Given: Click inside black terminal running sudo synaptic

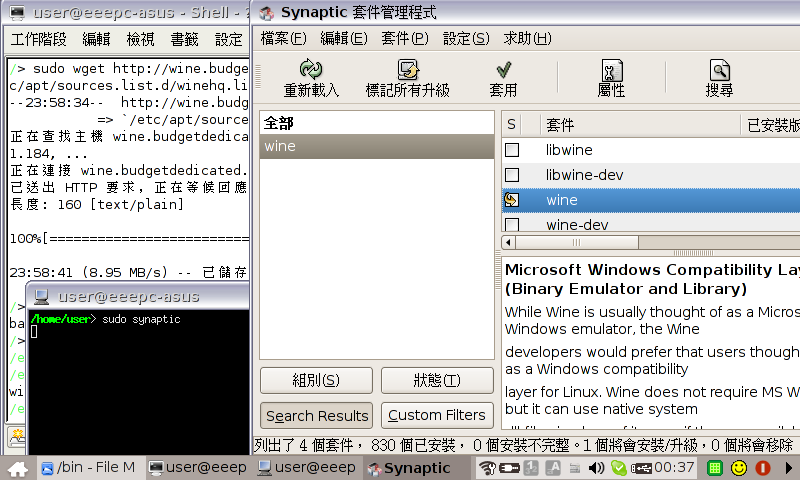Looking at the screenshot, I should (x=139, y=383).
